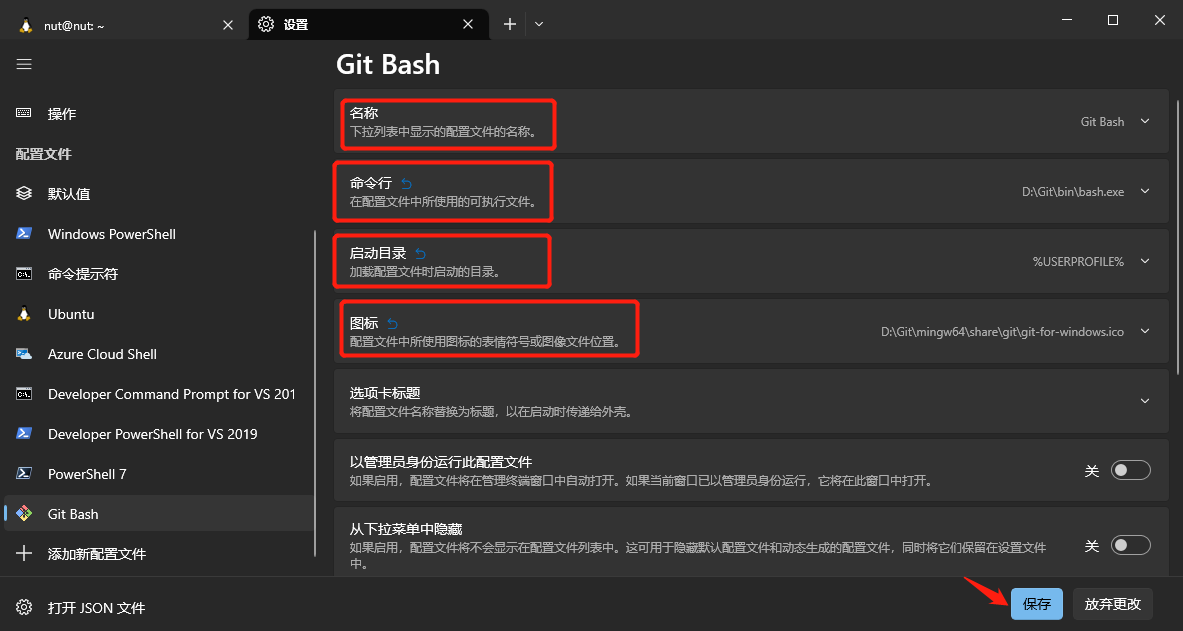Click the plus icon beside 添加新配置文件
1183x631 pixels.
(x=24, y=553)
